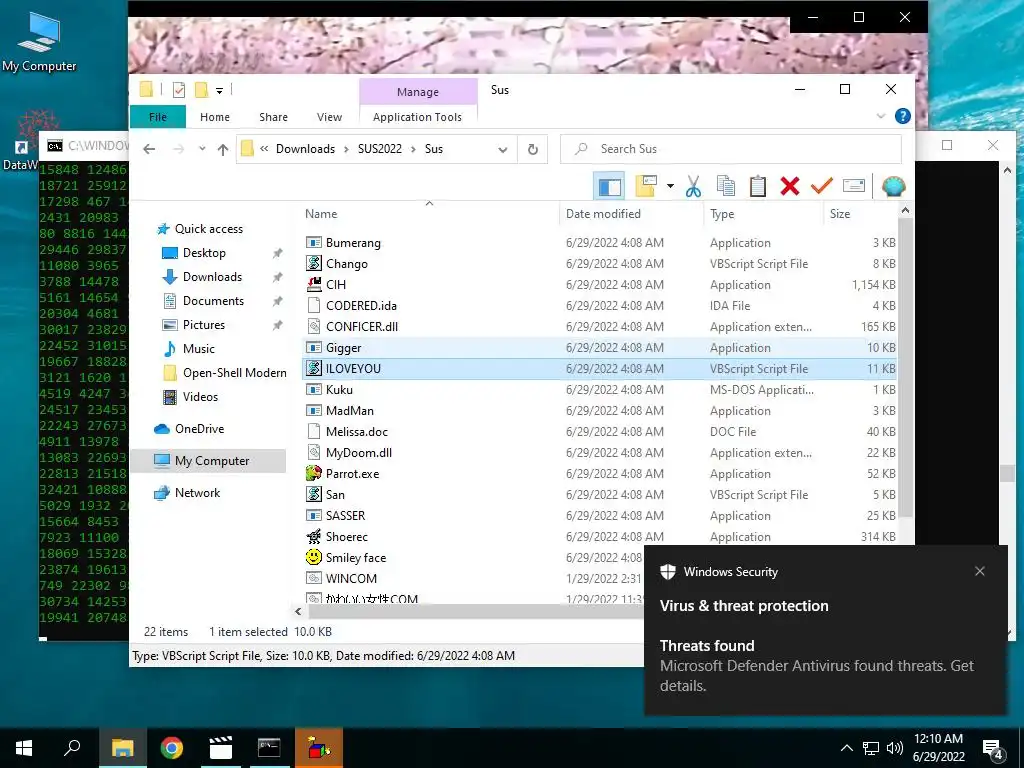This screenshot has width=1024, height=768.
Task: Open recent locations dropdown arrow
Action: 202,149
